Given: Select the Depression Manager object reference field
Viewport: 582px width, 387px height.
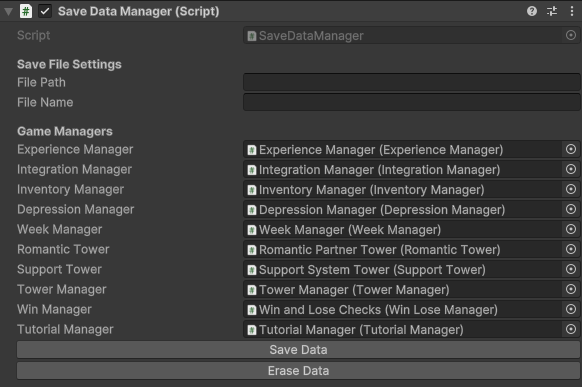Looking at the screenshot, I should point(402,210).
